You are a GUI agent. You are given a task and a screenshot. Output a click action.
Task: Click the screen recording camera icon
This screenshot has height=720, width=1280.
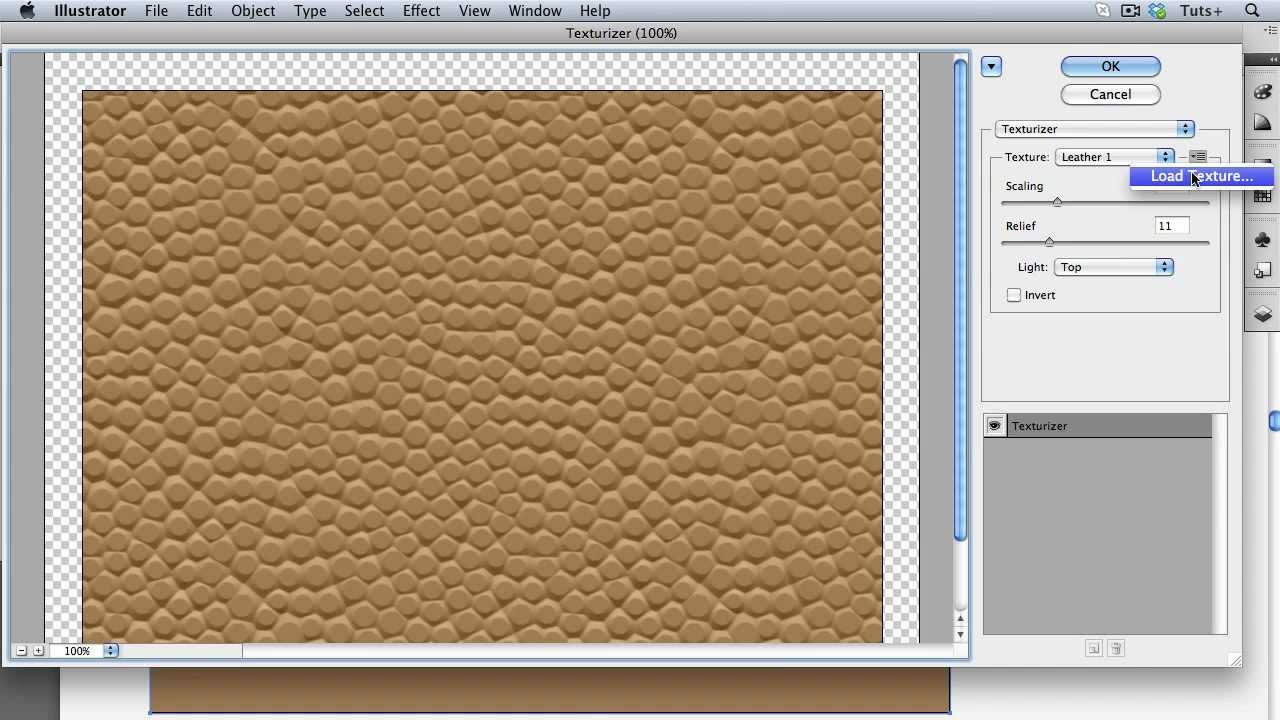click(1131, 11)
